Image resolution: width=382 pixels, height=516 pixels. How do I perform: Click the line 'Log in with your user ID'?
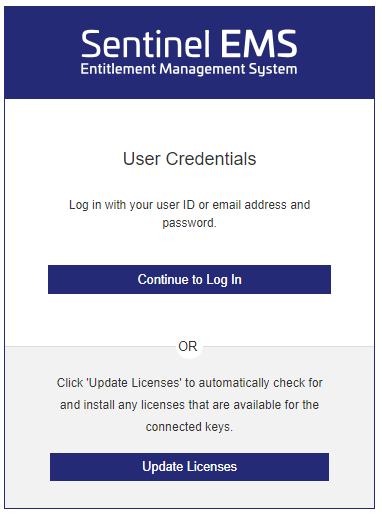click(189, 205)
